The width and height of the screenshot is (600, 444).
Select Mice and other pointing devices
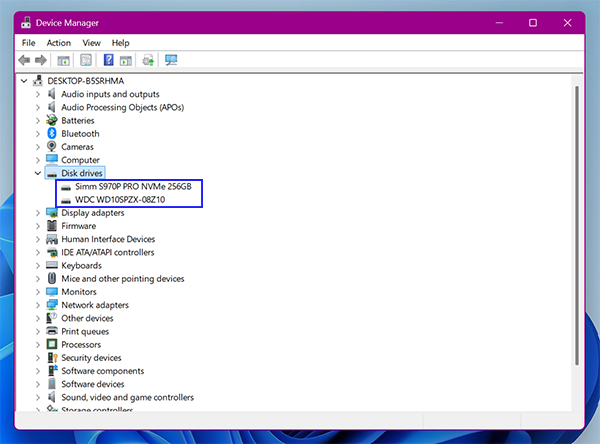(123, 279)
